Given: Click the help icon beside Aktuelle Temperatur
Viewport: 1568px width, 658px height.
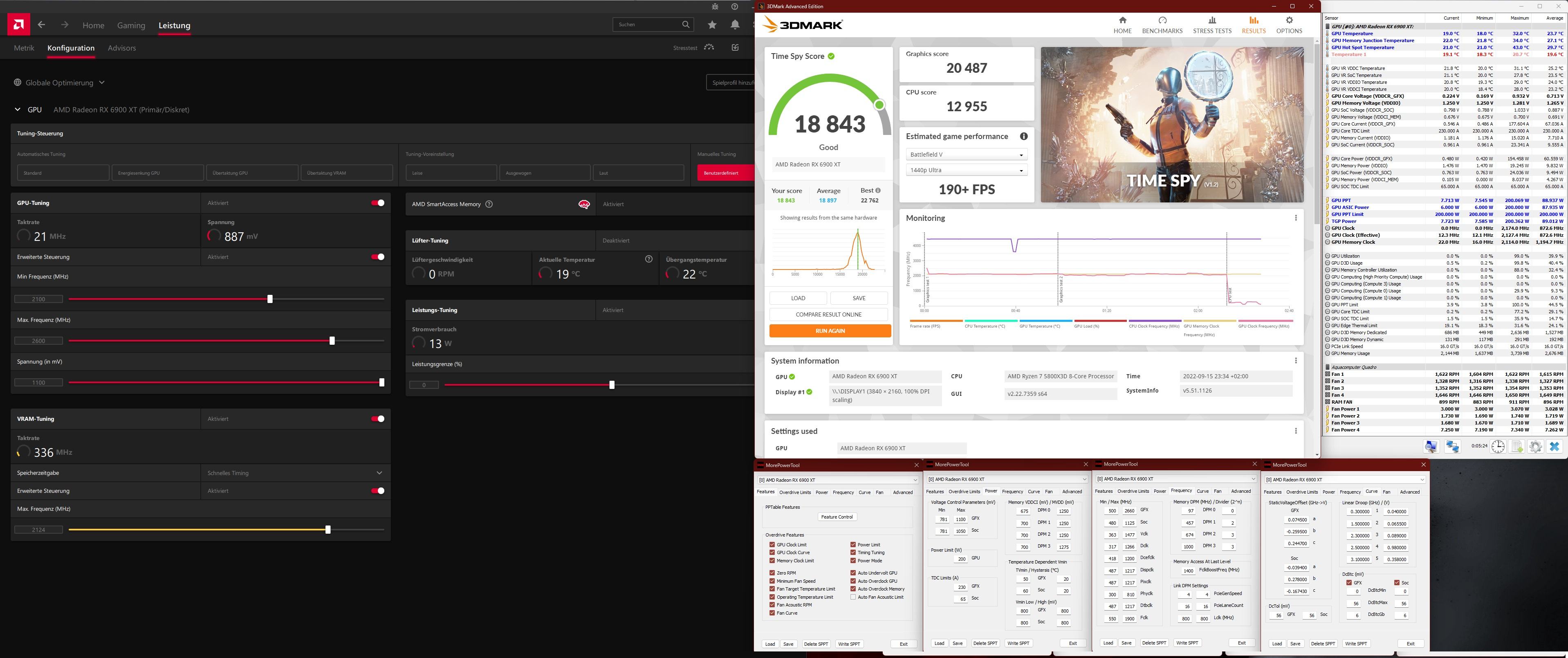Looking at the screenshot, I should click(x=649, y=259).
